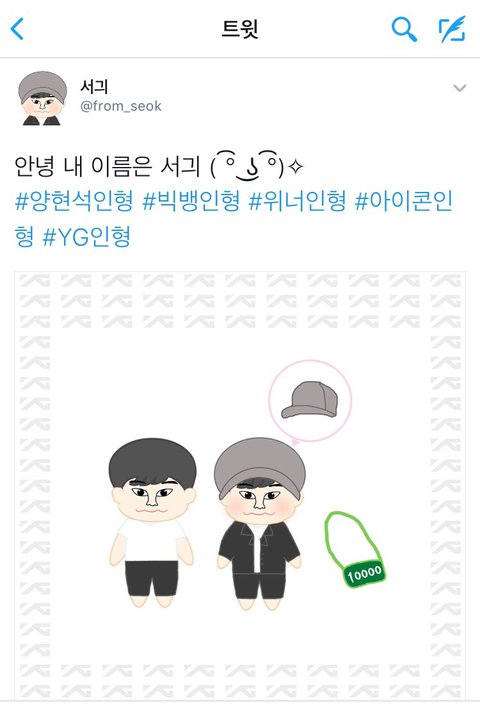Open search with the magnifier icon

pyautogui.click(x=404, y=29)
